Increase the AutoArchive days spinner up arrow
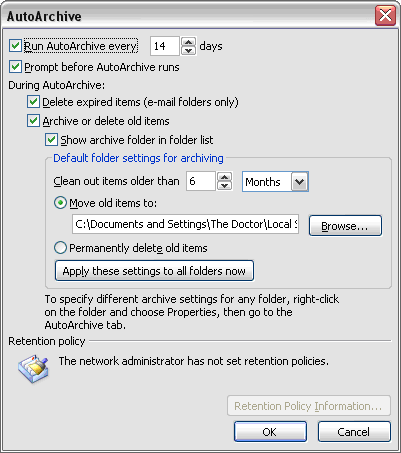This screenshot has height=453, width=401. click(189, 42)
